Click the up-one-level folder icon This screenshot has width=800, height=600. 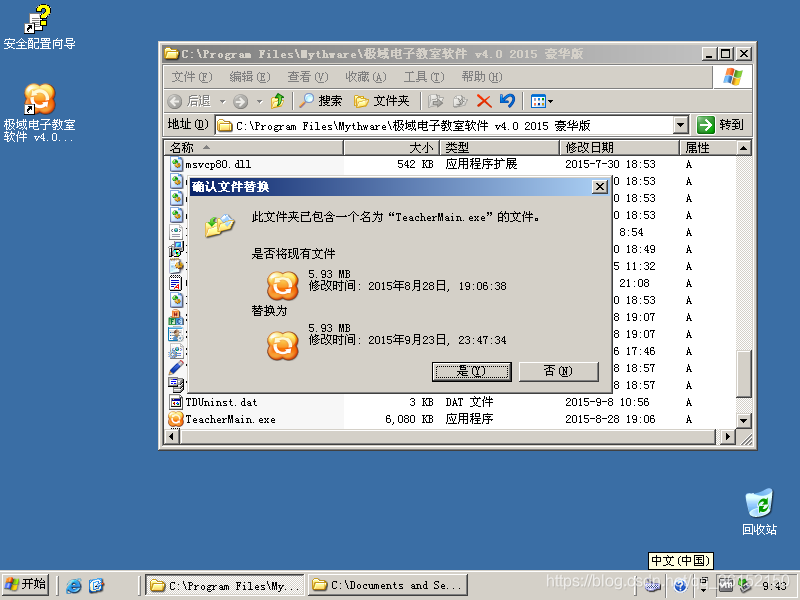(x=278, y=101)
